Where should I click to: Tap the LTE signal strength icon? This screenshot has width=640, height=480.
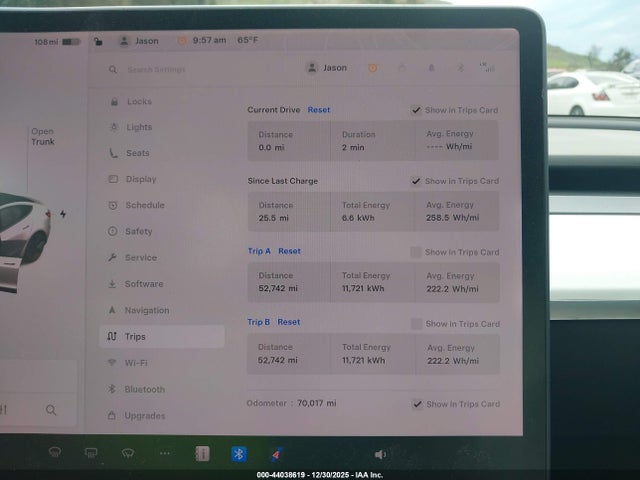click(488, 67)
